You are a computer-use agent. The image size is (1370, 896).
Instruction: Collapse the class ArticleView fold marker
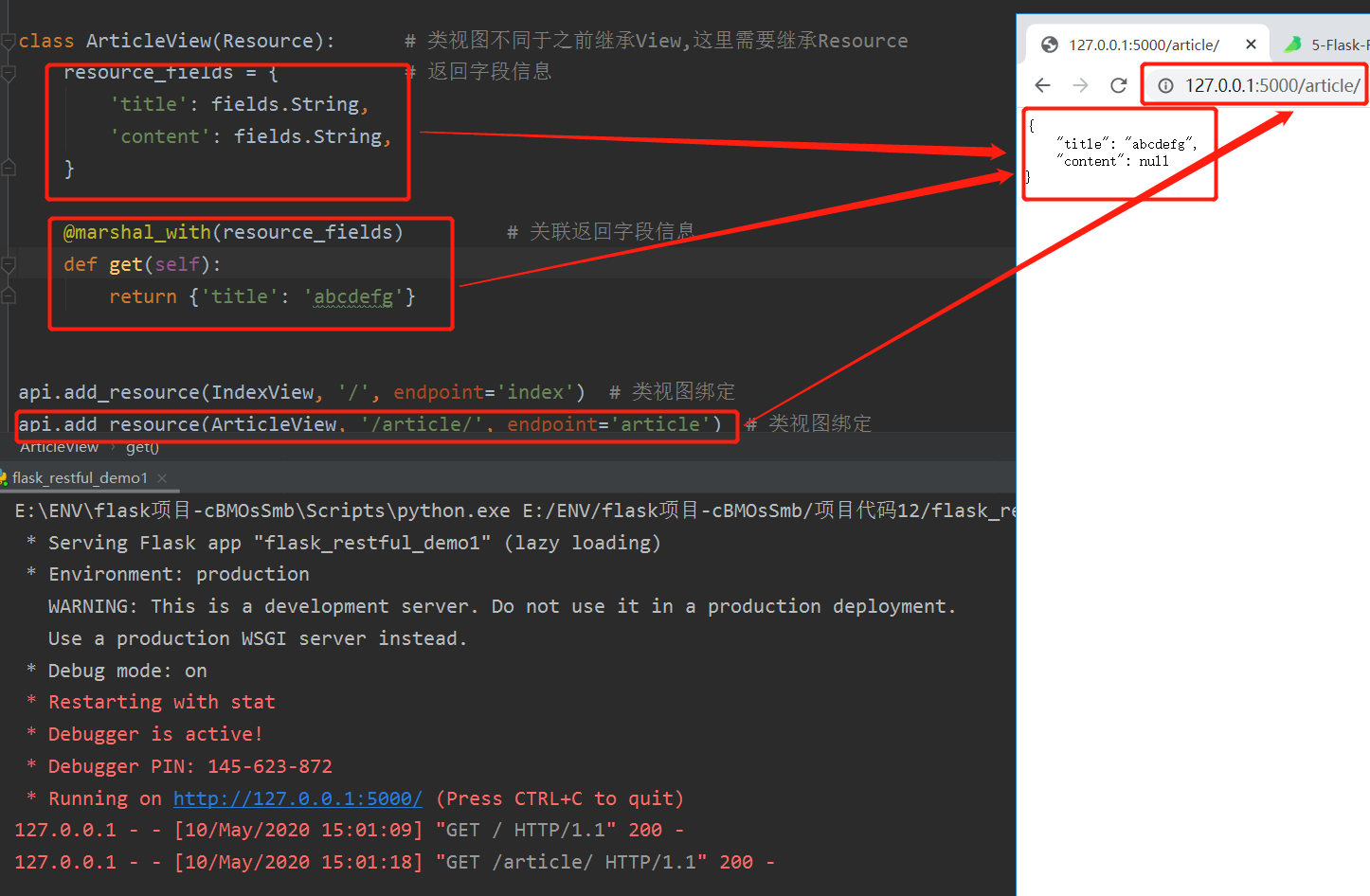click(x=9, y=41)
